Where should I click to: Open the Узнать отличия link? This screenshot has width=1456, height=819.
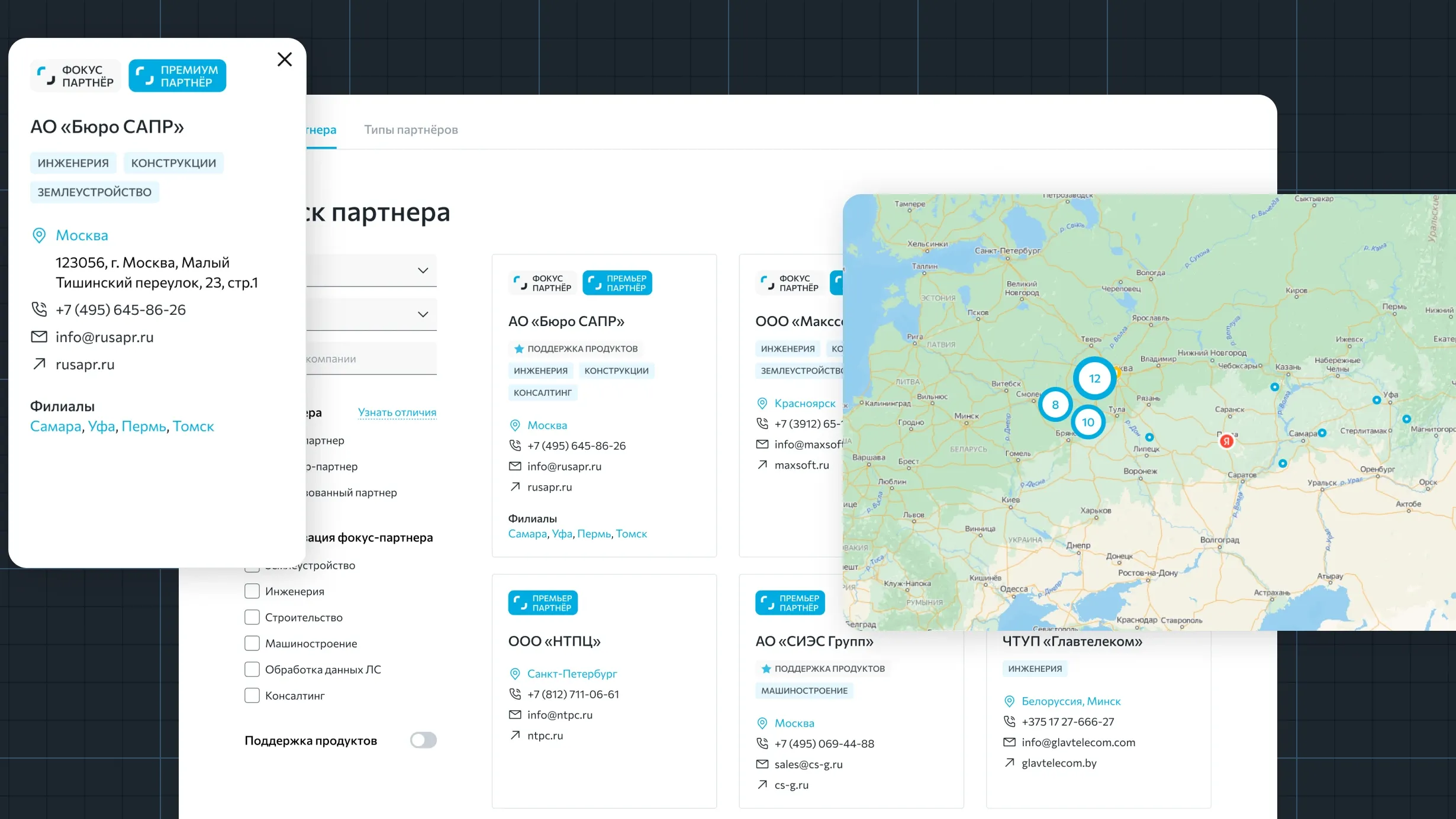click(x=397, y=412)
